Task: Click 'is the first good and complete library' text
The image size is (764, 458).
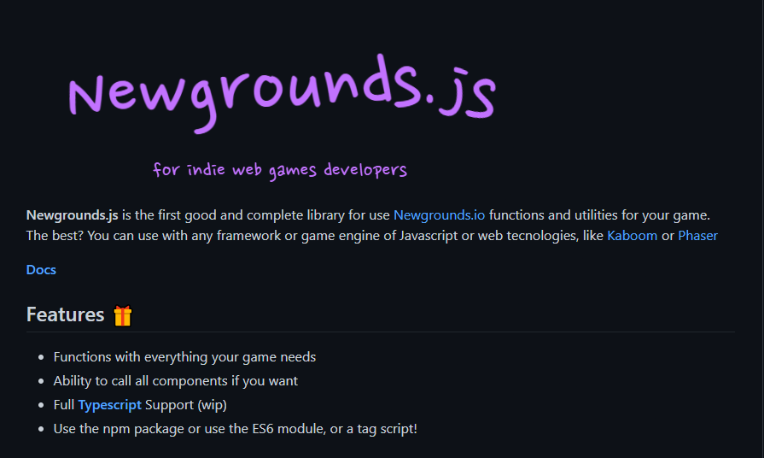Action: (x=233, y=215)
